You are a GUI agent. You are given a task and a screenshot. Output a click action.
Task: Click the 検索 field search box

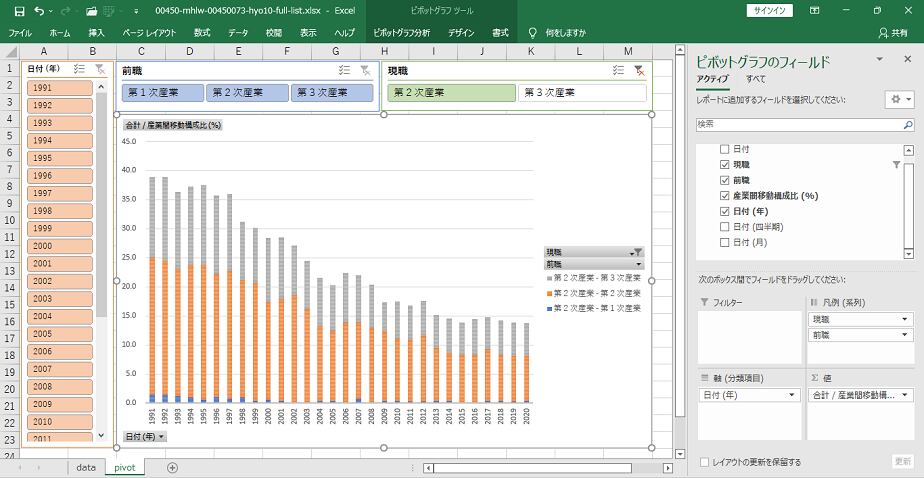(804, 124)
